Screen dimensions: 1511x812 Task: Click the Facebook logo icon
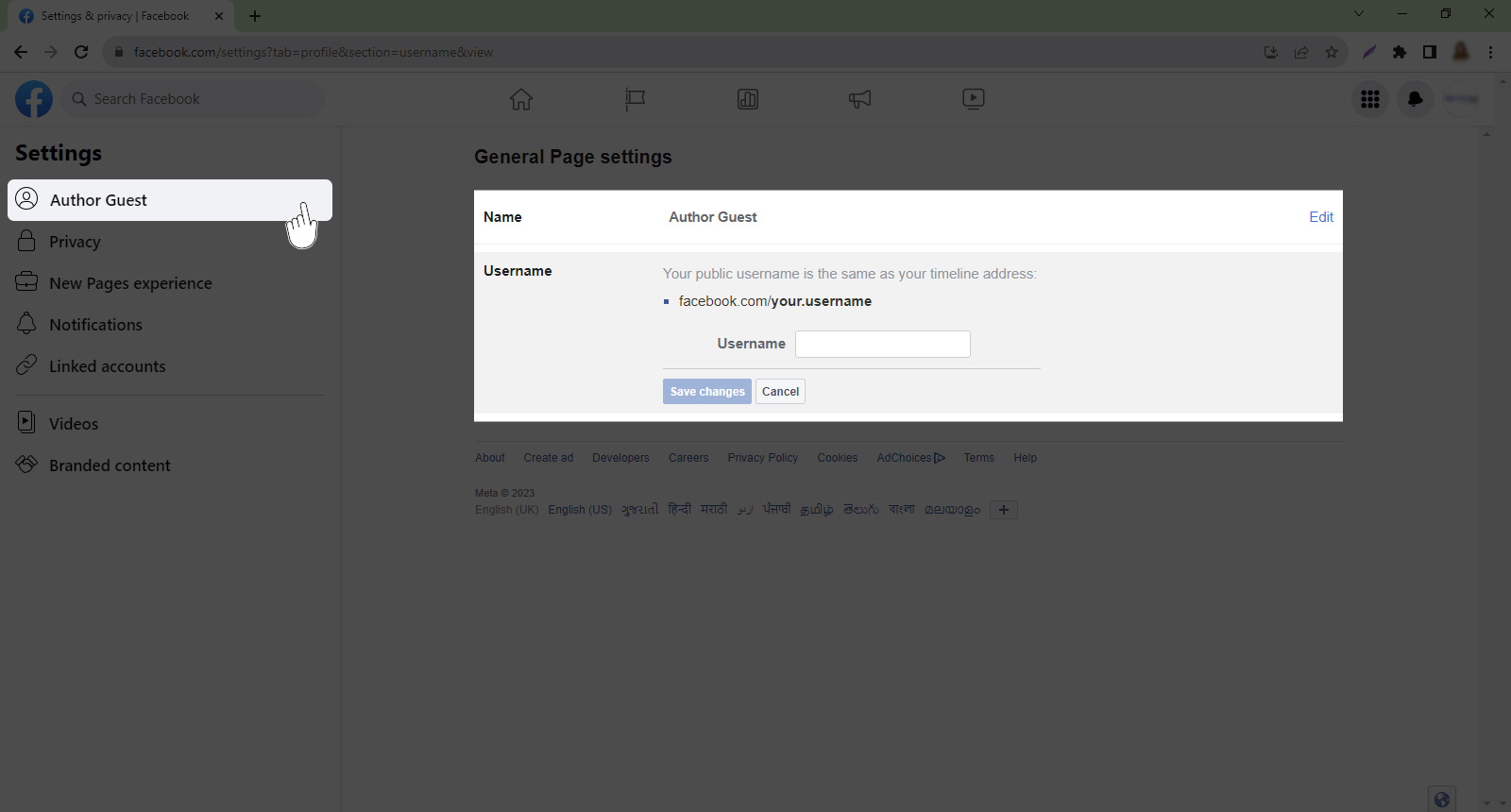(34, 99)
